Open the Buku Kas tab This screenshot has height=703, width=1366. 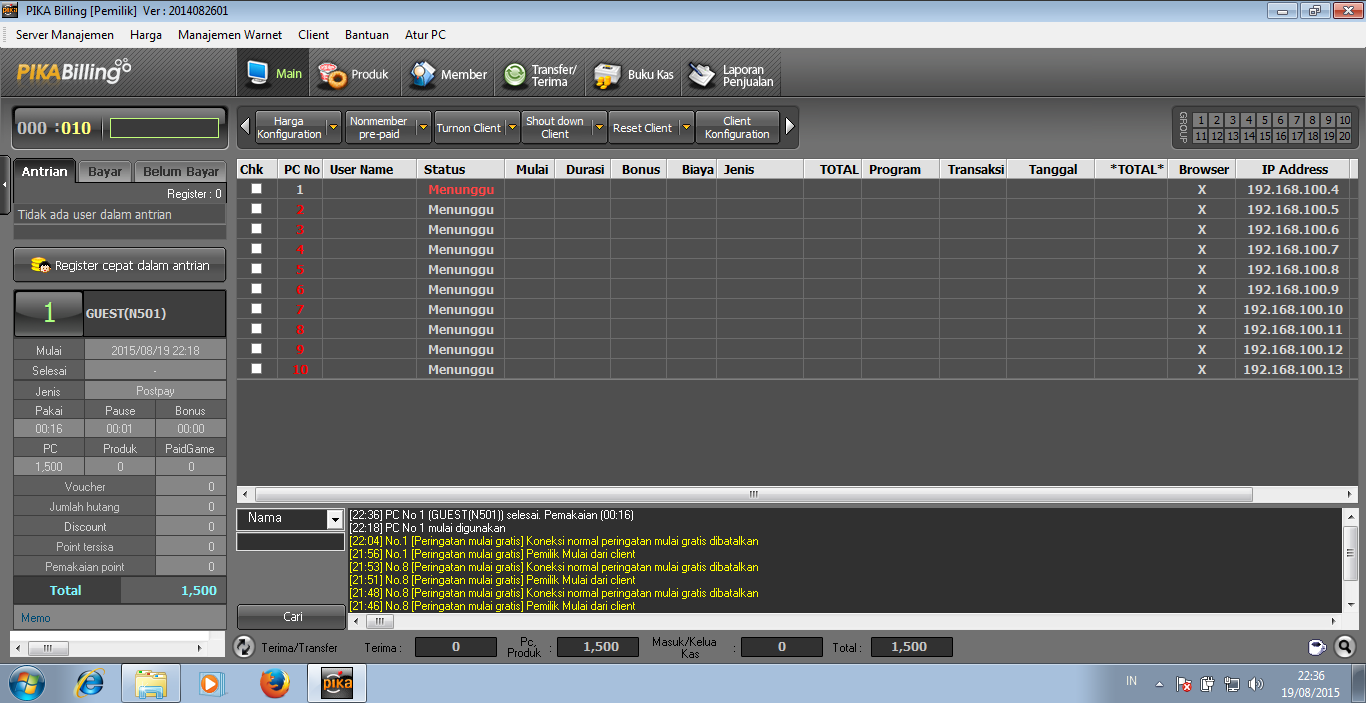coord(634,74)
